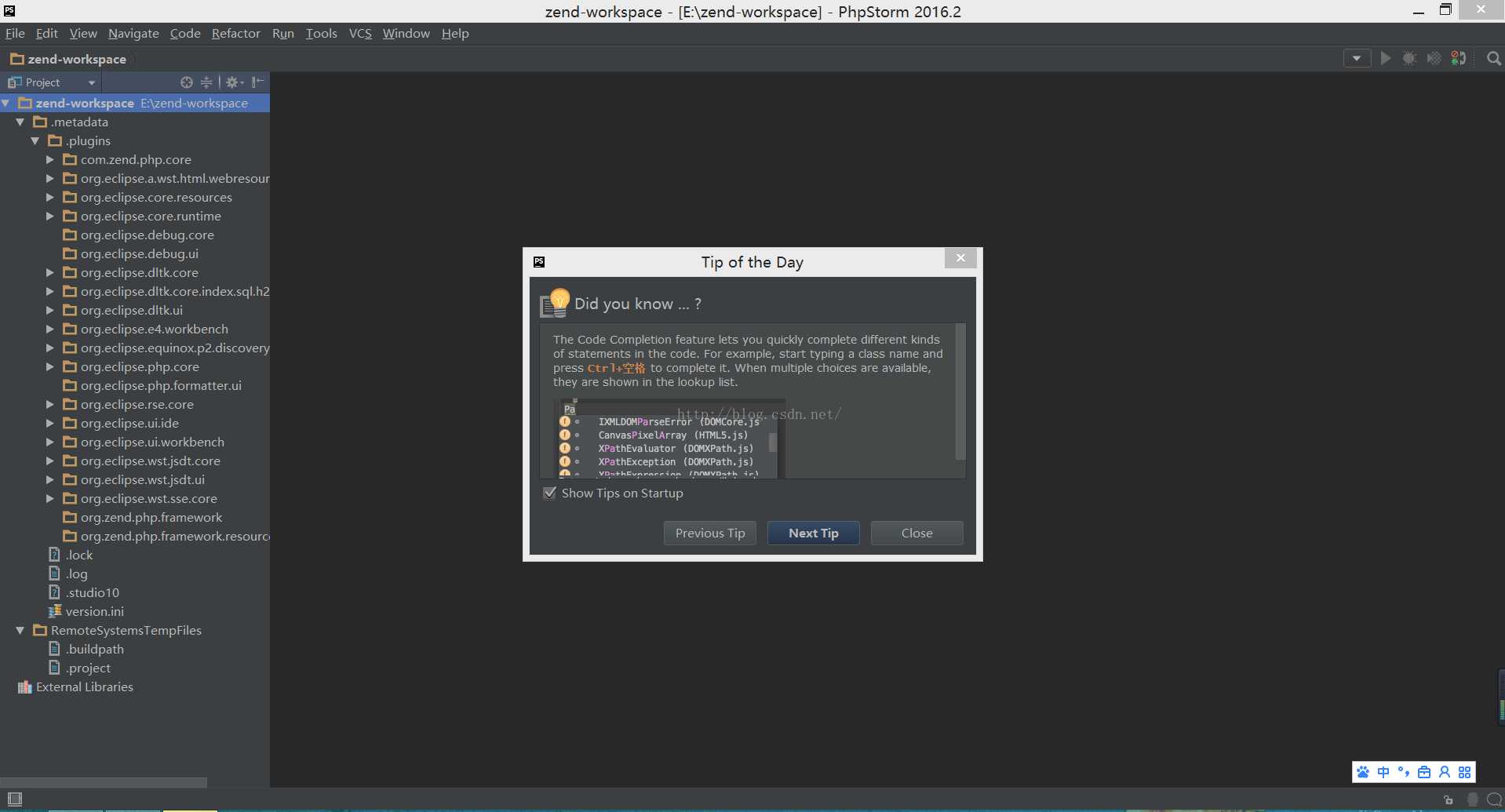Screen dimensions: 1505x812
Task: Close Tip of the Day with X
Action: click(960, 258)
